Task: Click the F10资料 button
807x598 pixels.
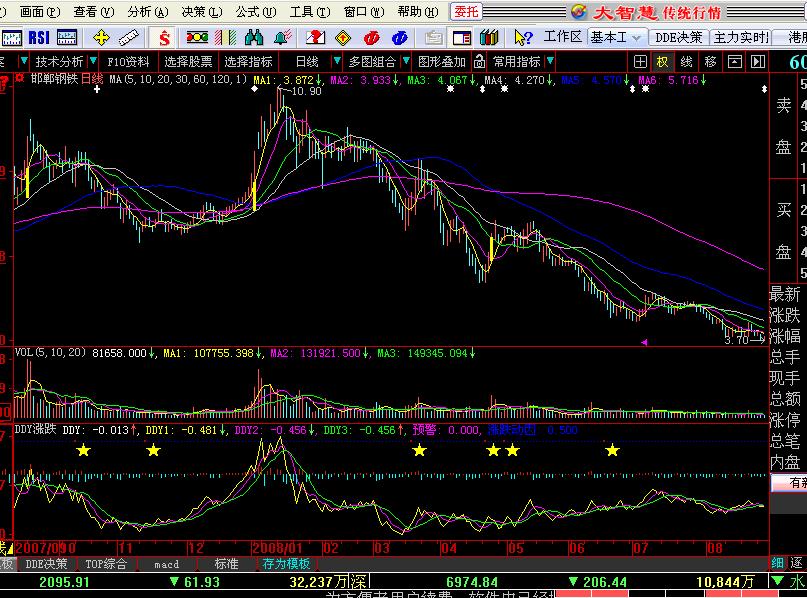Action: click(128, 62)
